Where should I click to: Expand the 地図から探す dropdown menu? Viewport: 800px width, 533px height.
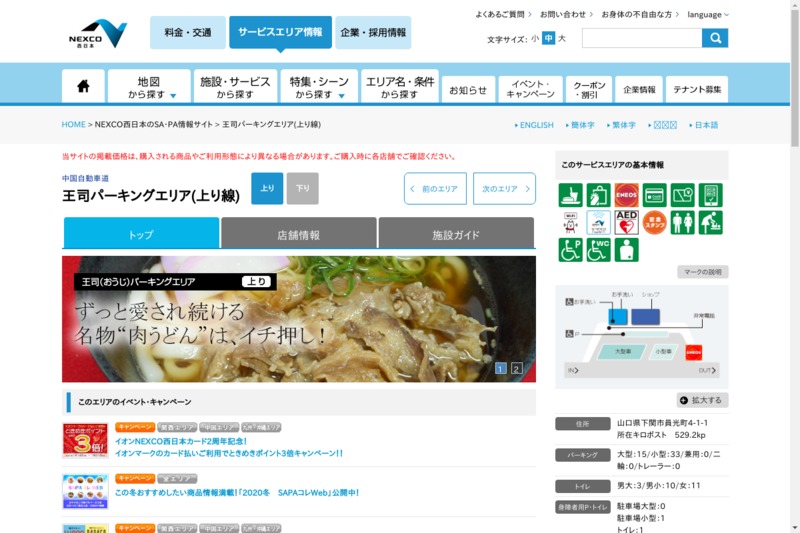(149, 87)
